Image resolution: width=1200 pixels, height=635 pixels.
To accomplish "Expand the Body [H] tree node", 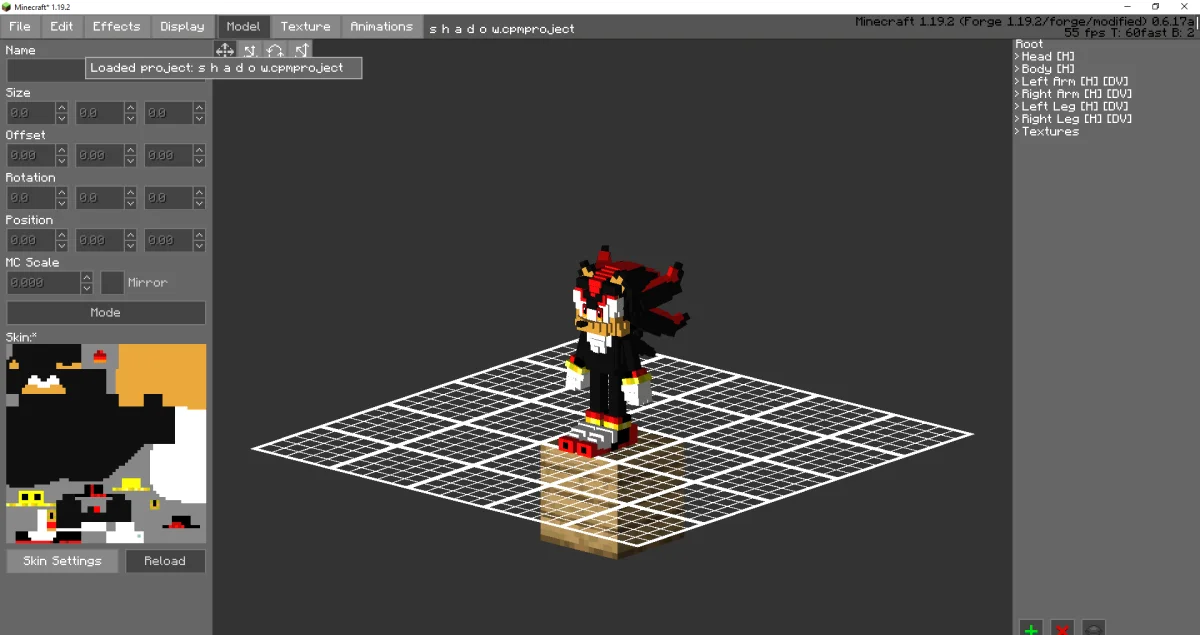I will 1017,69.
